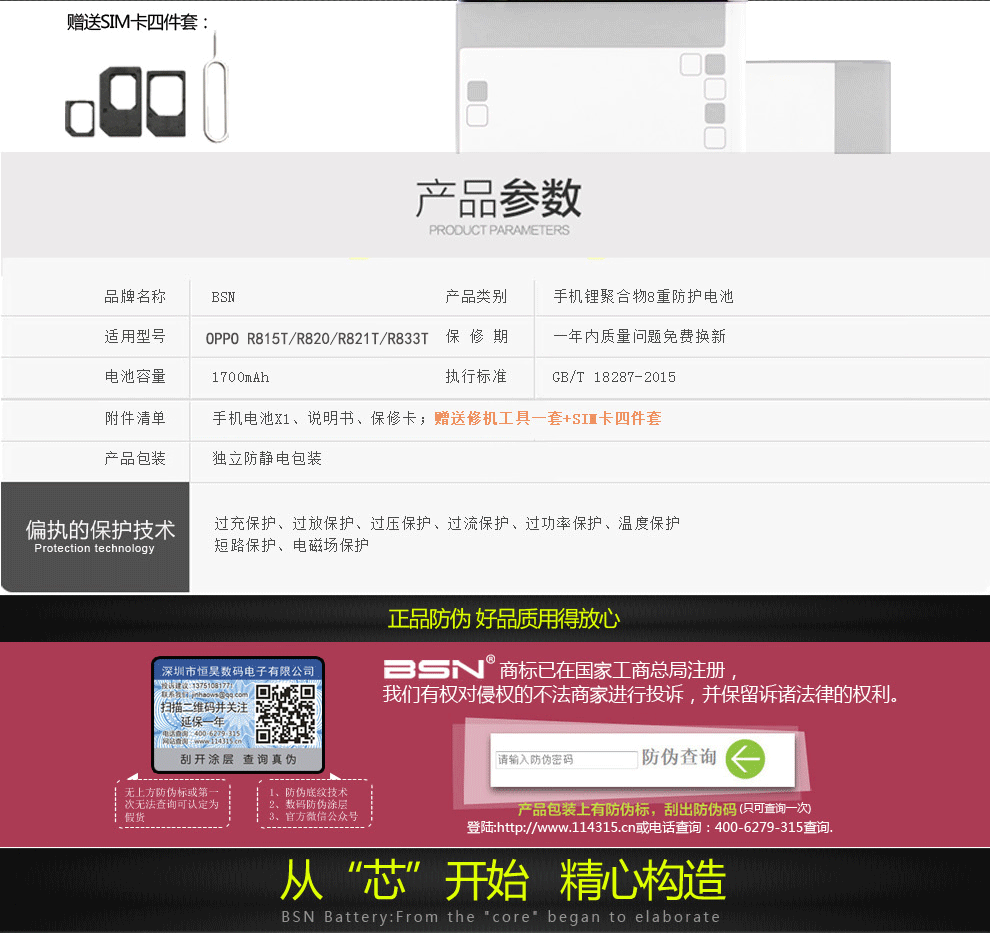Open the www.114315.cn link

(x=568, y=828)
